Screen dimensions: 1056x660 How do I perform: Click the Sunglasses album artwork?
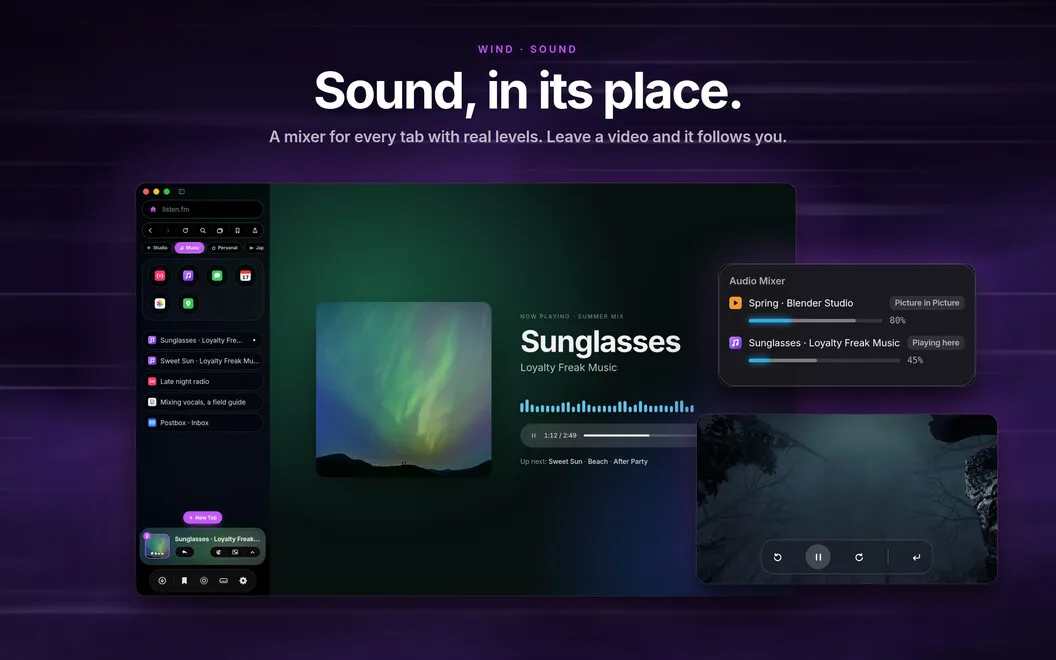click(403, 389)
